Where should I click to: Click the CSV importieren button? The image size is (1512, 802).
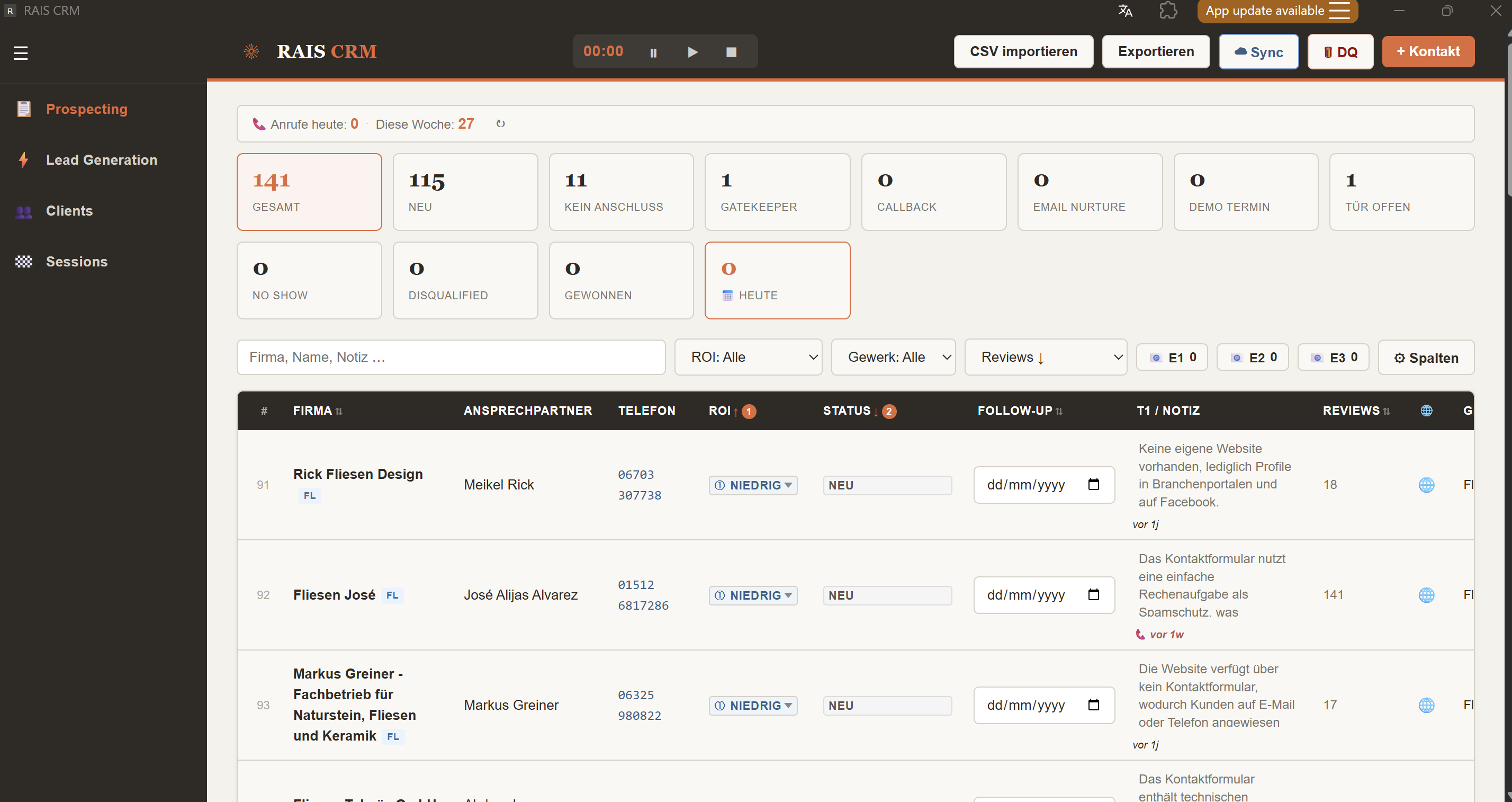[1024, 52]
